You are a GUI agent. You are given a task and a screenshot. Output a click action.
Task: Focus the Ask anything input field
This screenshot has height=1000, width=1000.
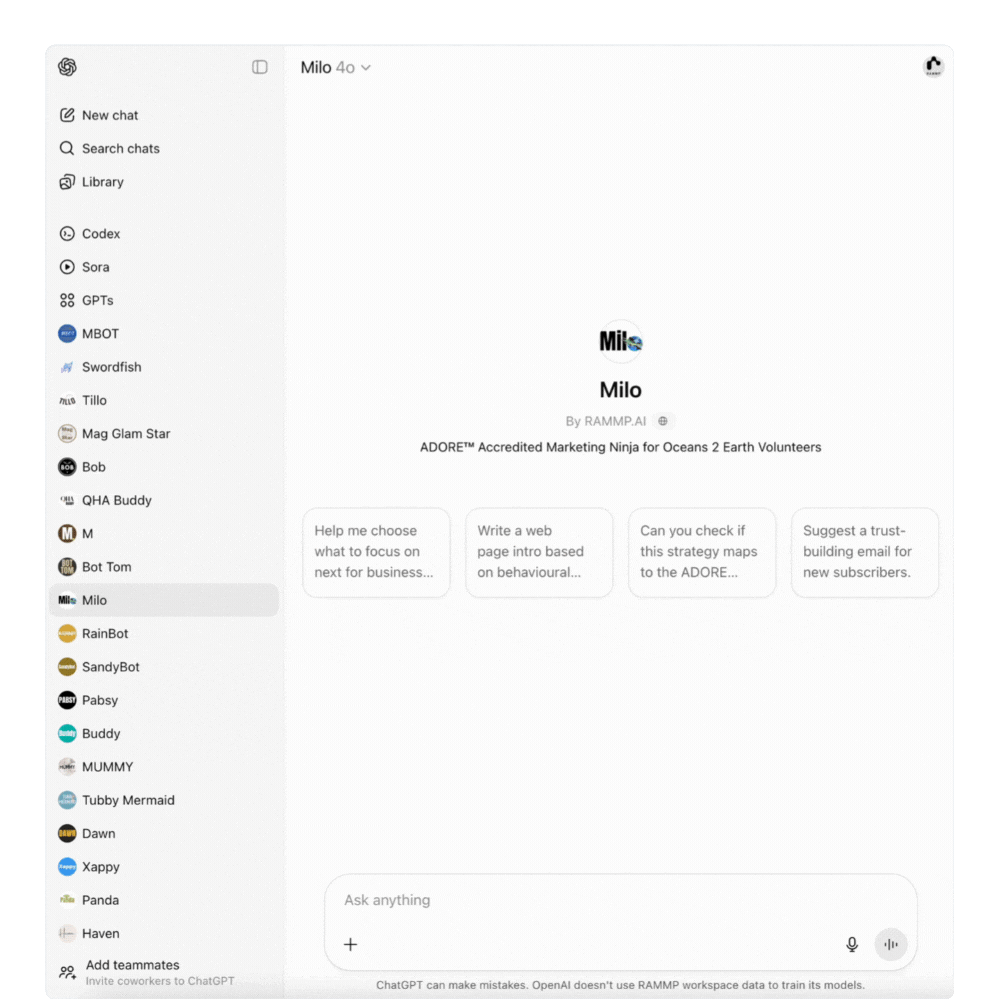coord(620,900)
